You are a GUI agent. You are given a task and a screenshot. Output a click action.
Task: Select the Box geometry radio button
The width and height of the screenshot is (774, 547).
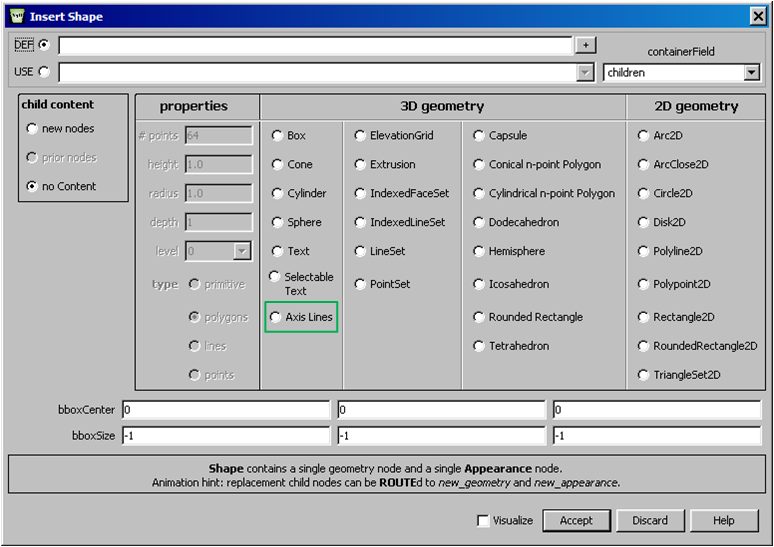(277, 136)
